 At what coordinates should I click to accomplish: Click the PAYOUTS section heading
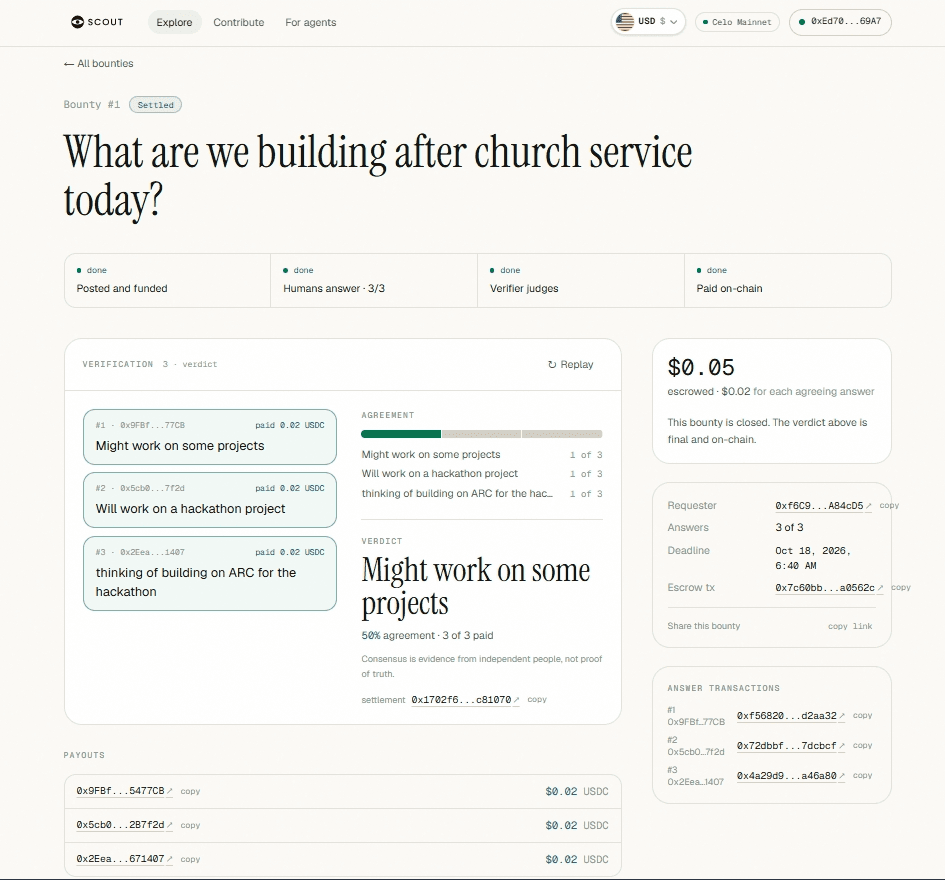point(84,755)
